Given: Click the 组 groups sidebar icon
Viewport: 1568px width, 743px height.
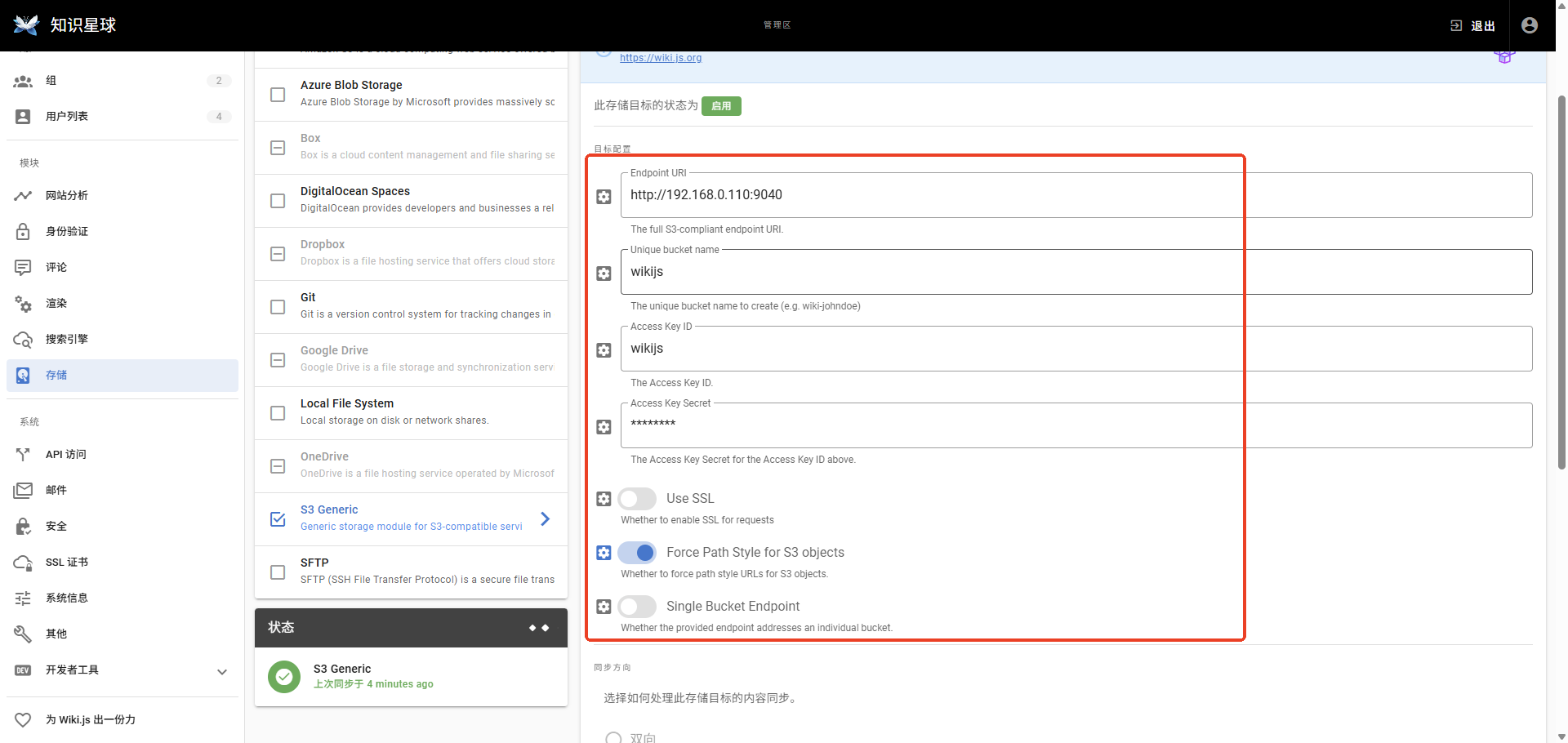Looking at the screenshot, I should coord(23,81).
